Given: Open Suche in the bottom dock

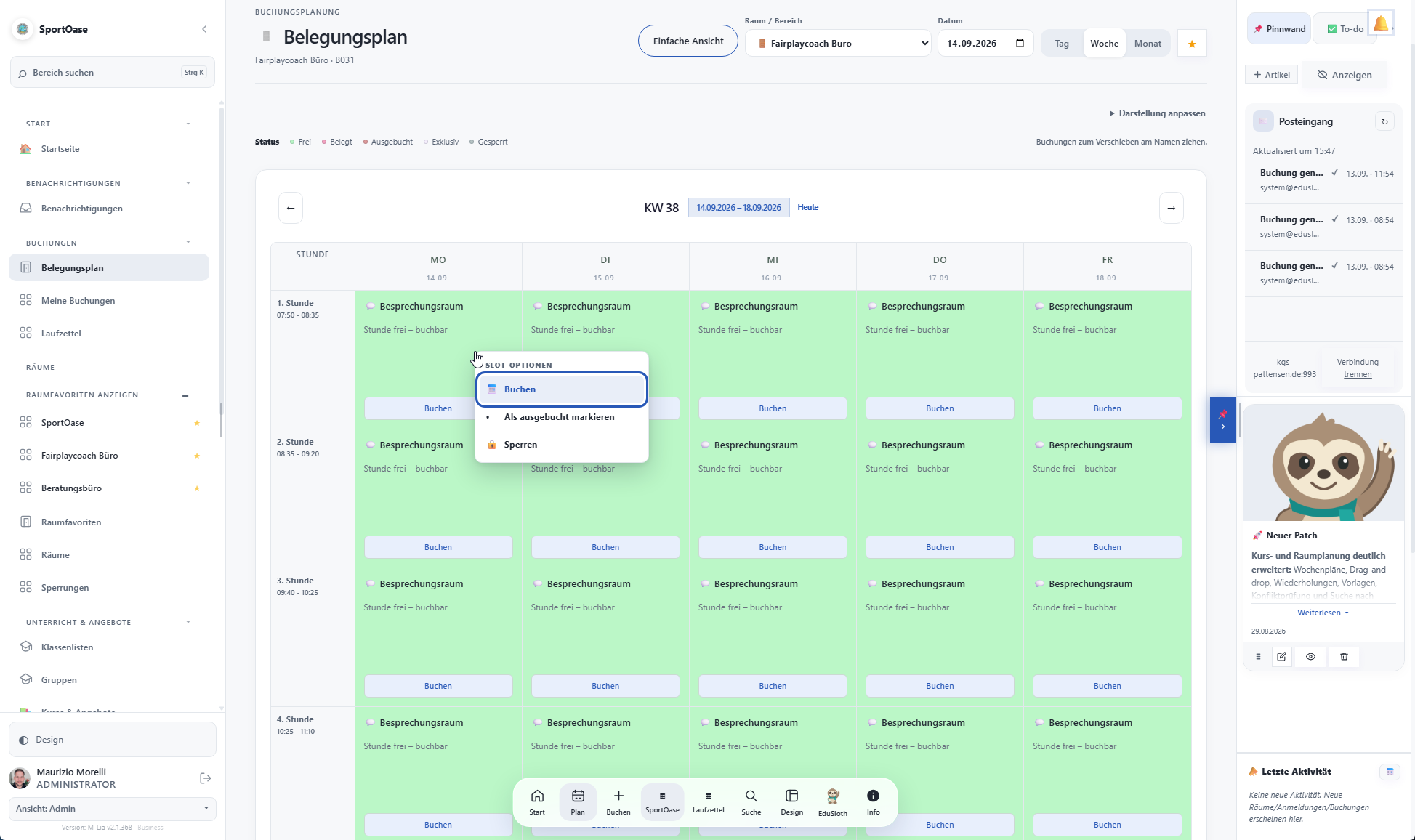Looking at the screenshot, I should tap(751, 802).
